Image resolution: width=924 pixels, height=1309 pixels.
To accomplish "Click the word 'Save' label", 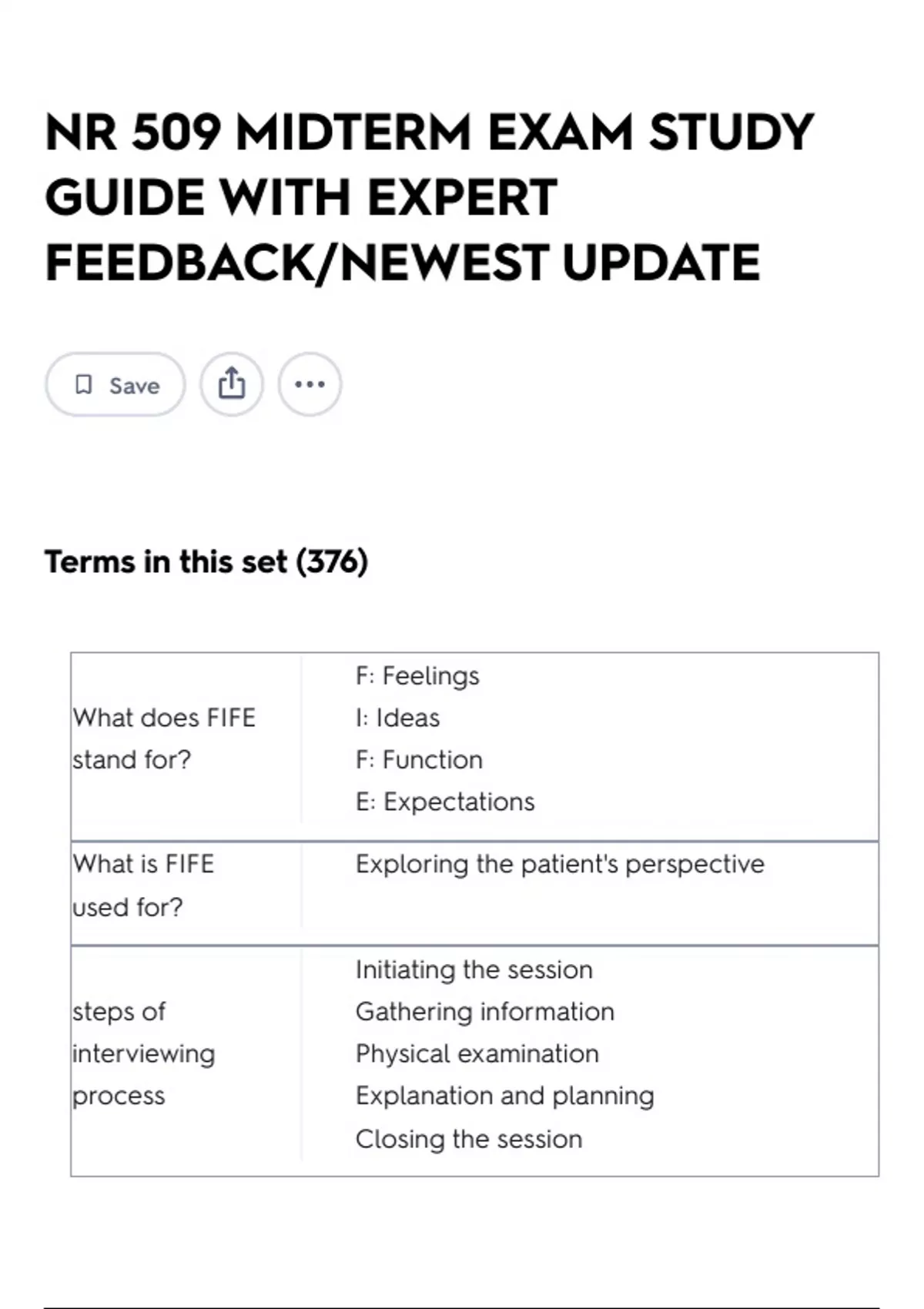I will pyautogui.click(x=135, y=385).
